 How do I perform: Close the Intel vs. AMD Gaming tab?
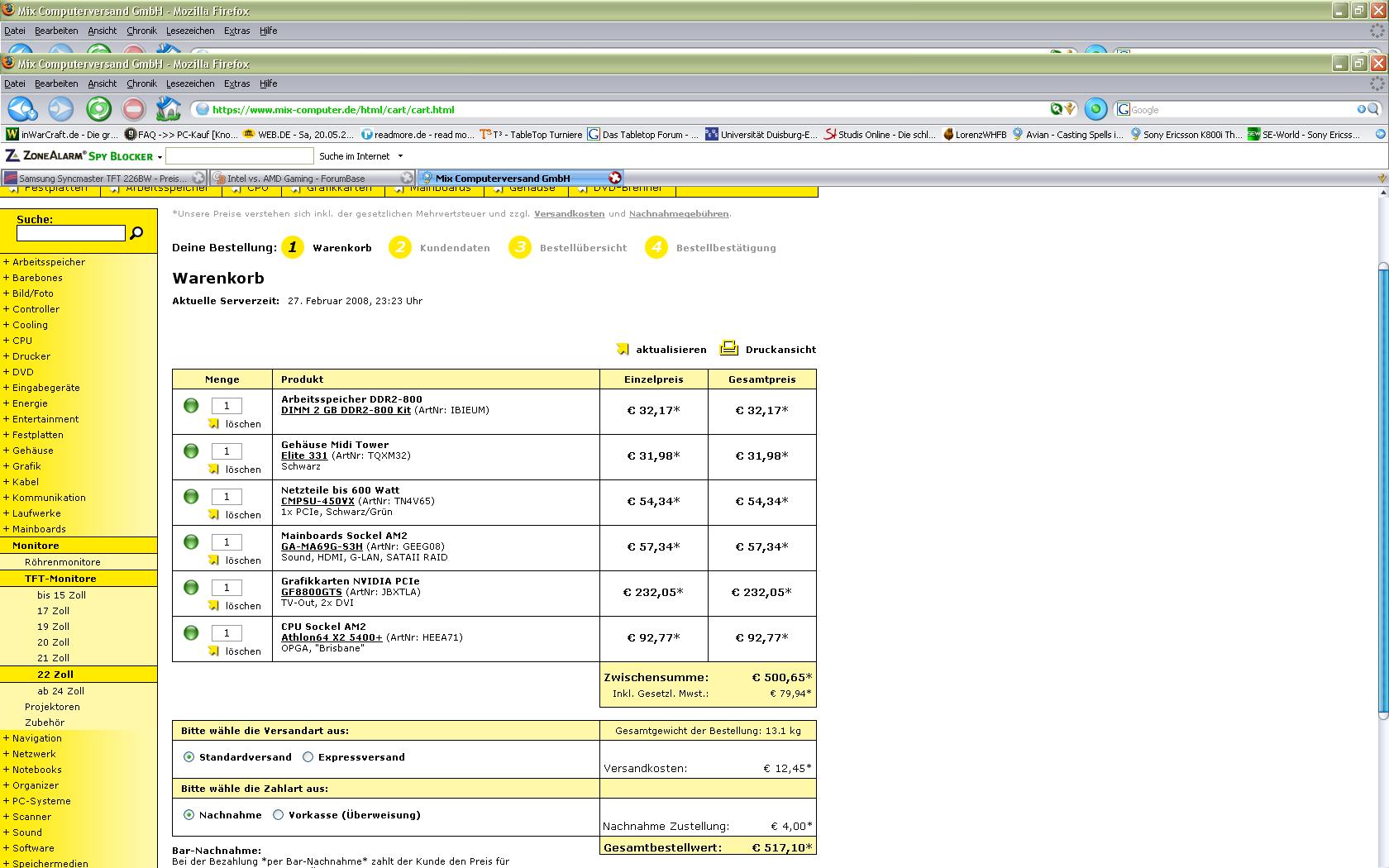coord(407,178)
